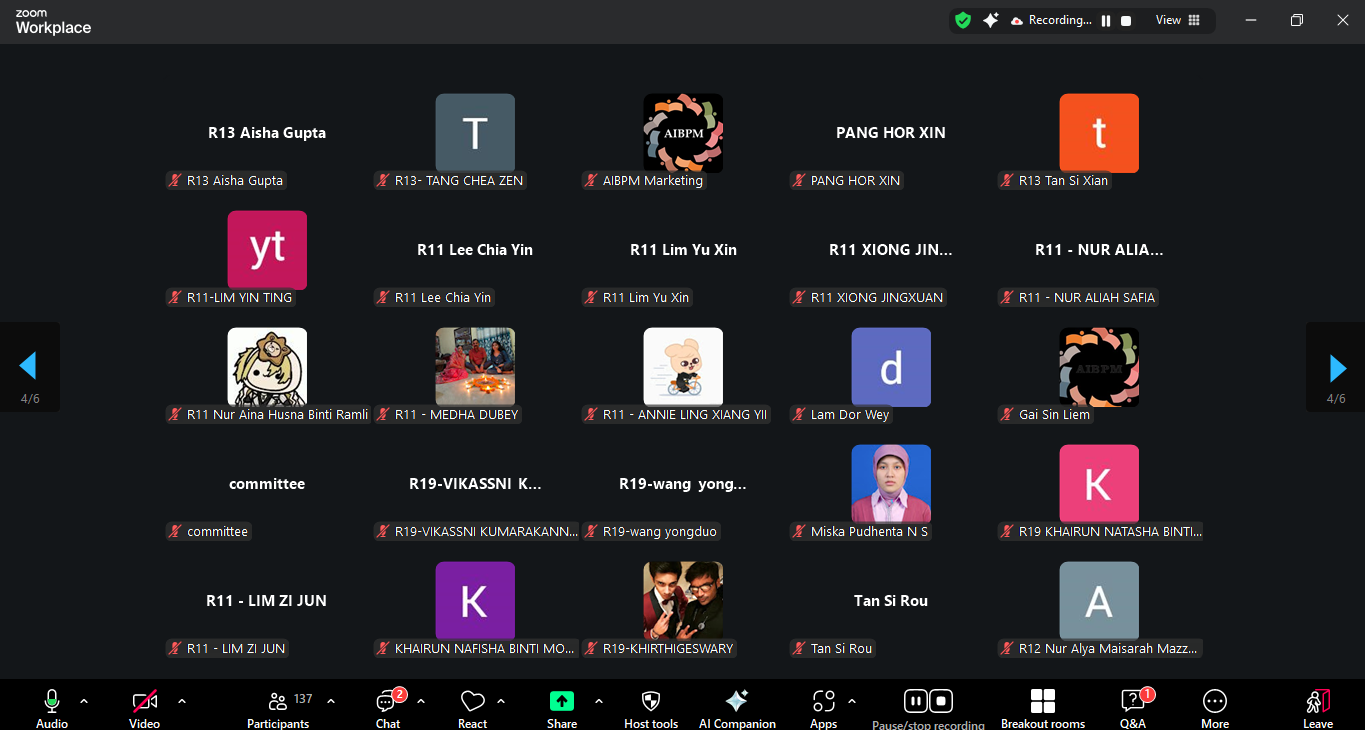The width and height of the screenshot is (1365, 730).
Task: Expand the video options arrow
Action: pos(182,701)
